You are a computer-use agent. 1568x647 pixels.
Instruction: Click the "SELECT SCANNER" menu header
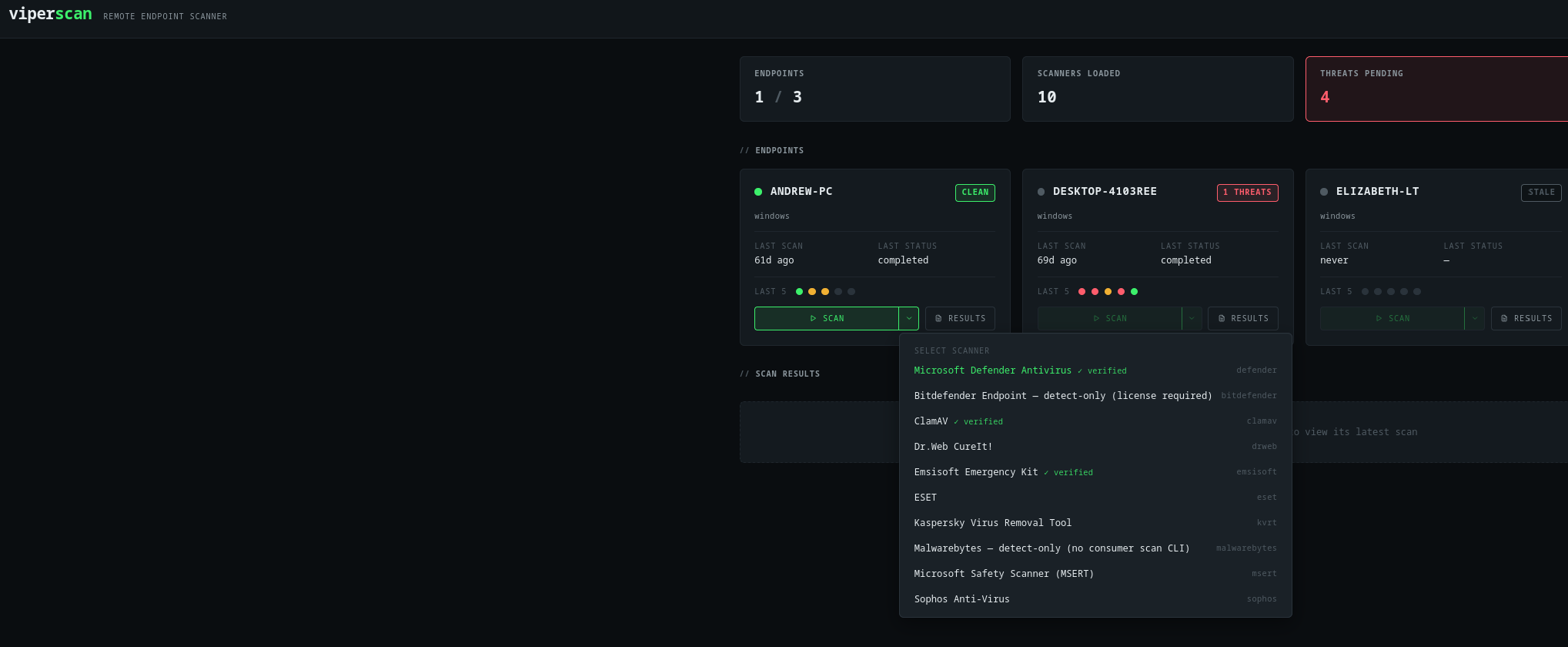951,351
